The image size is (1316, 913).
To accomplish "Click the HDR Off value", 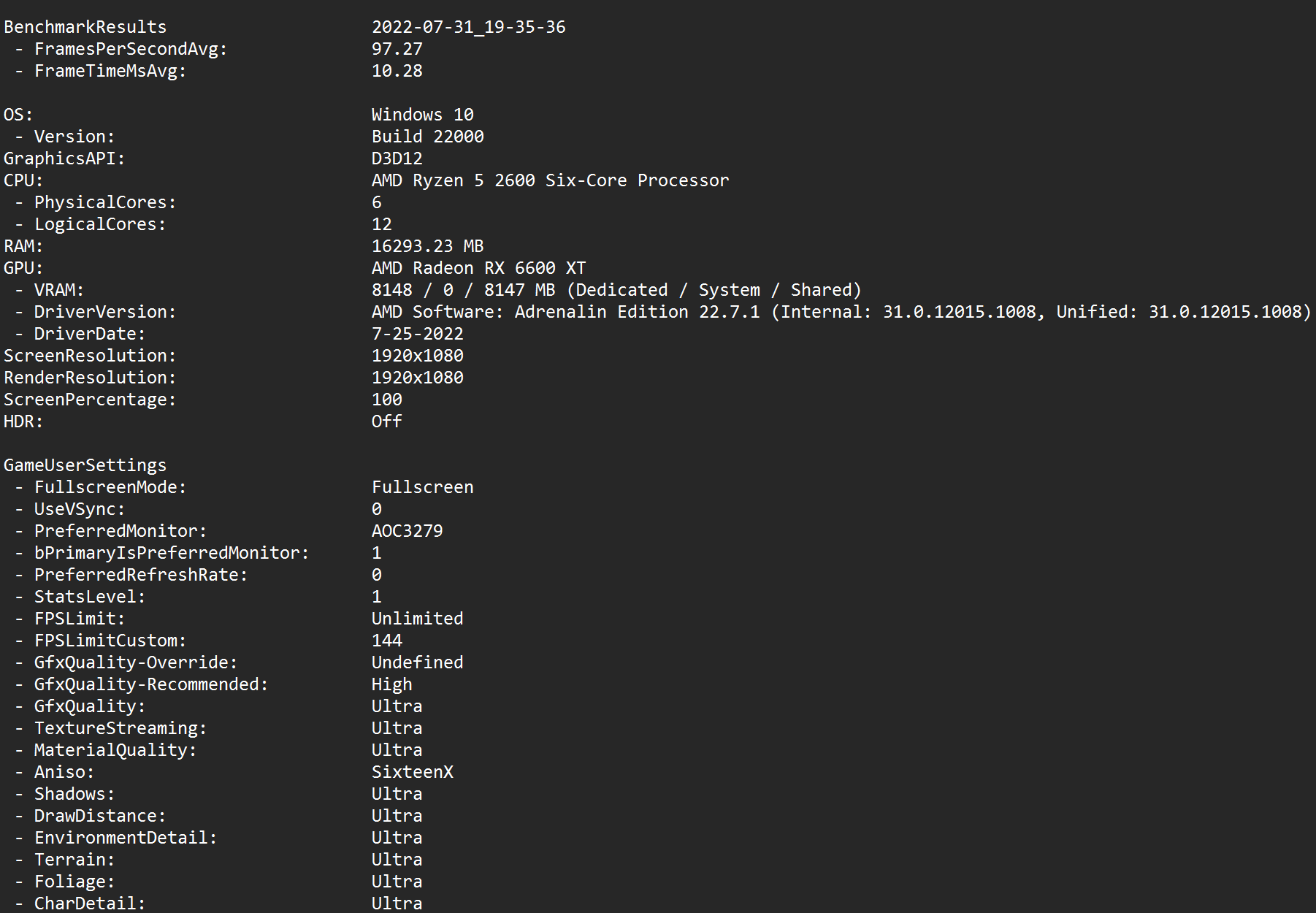I will pos(386,421).
